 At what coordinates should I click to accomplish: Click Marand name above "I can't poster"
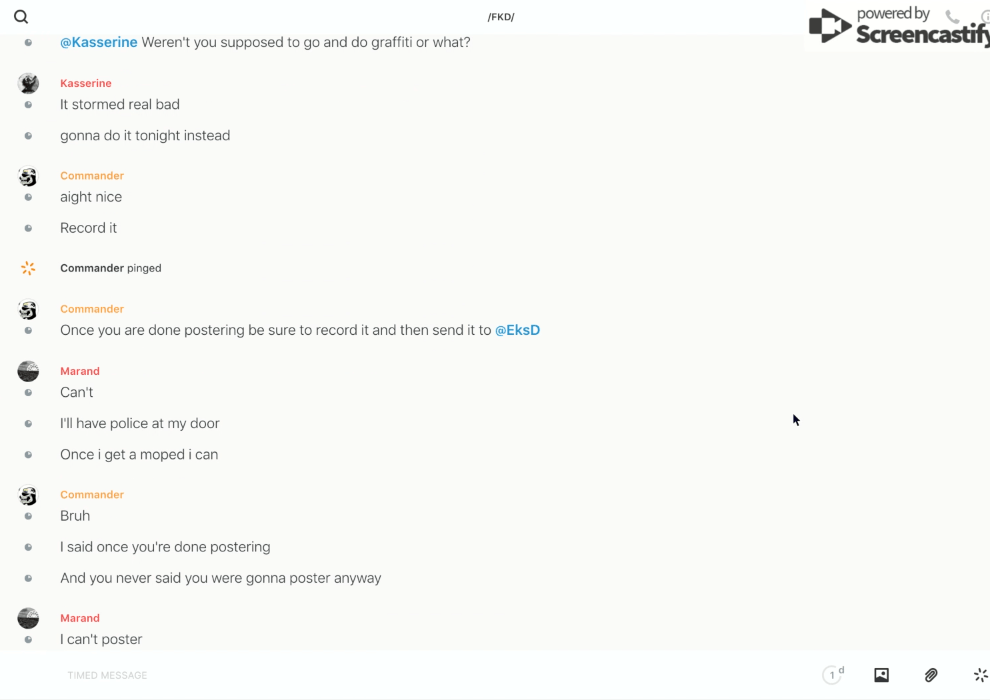[80, 618]
